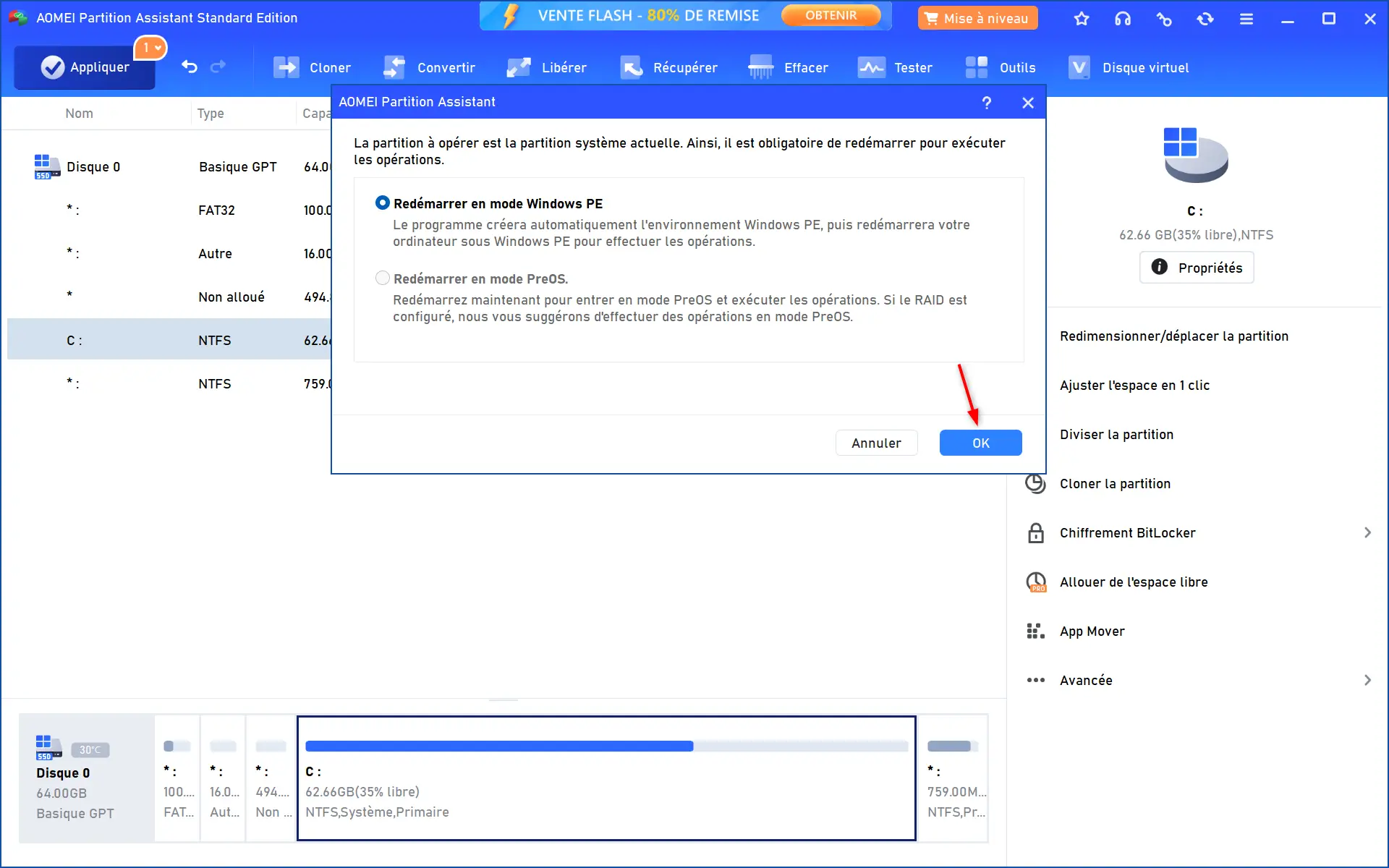
Task: Click the Propriétés button
Action: [1197, 268]
